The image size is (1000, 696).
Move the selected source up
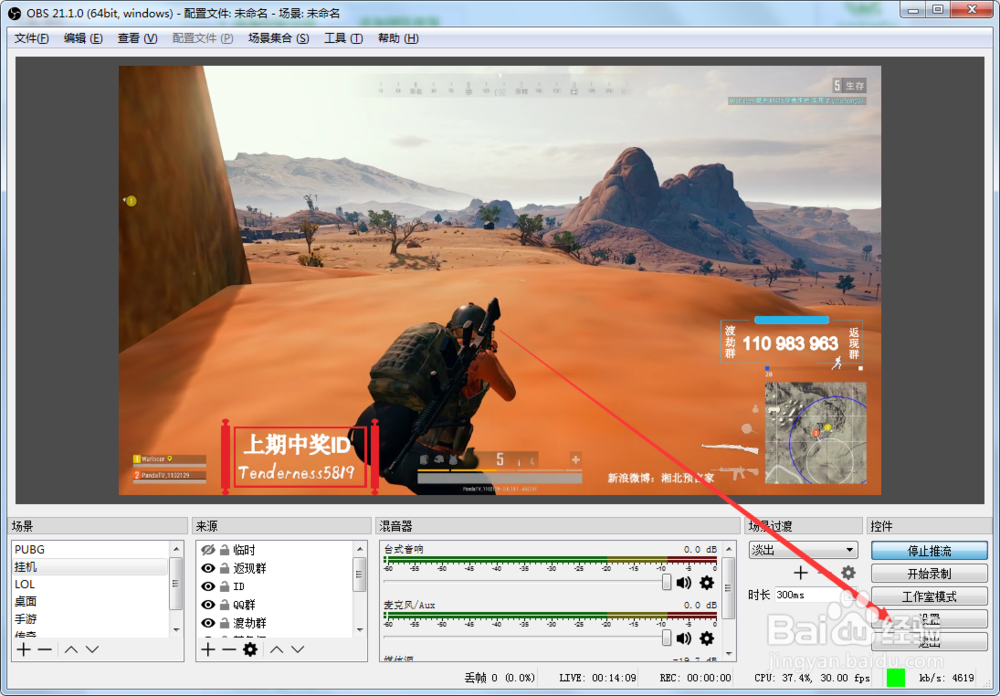click(276, 649)
